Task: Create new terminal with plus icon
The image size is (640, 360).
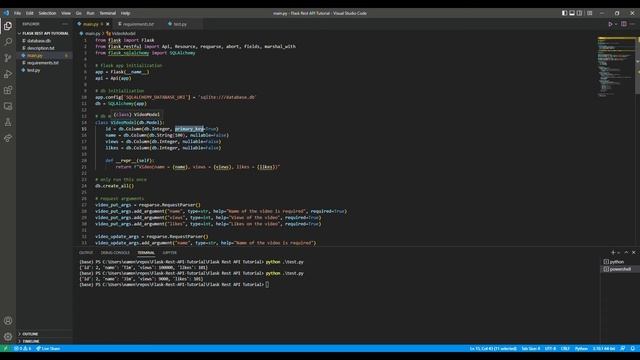Action: [613, 253]
